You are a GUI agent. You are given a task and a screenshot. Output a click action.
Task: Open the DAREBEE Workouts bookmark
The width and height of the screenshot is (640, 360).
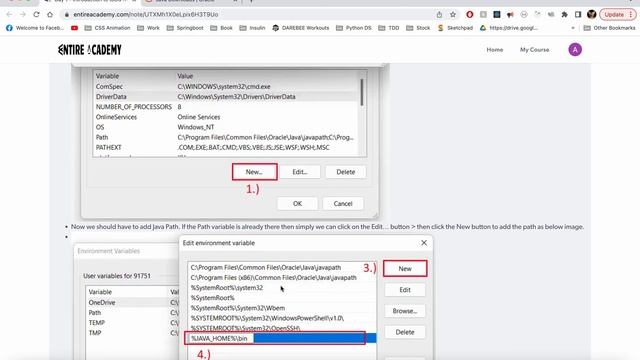coord(300,28)
